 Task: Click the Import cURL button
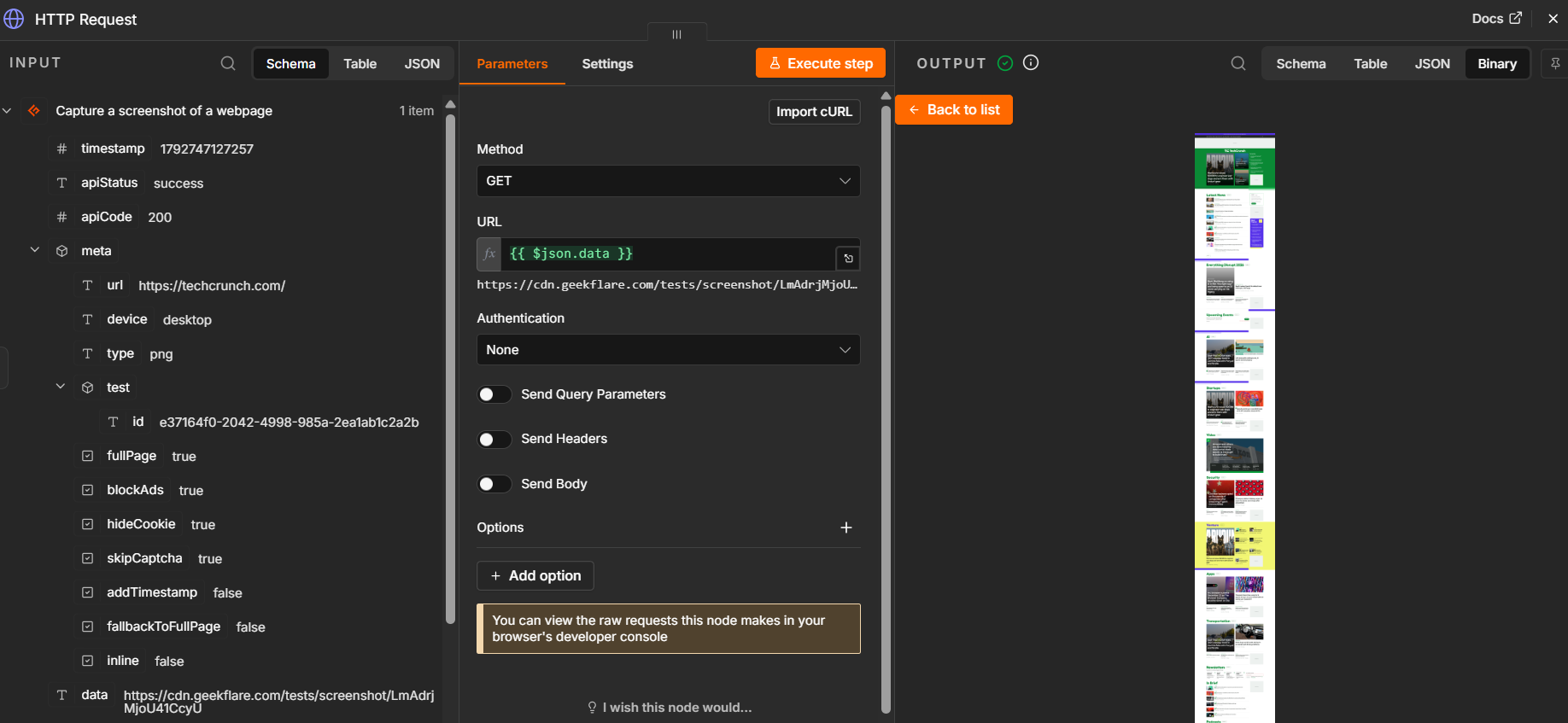pyautogui.click(x=814, y=112)
